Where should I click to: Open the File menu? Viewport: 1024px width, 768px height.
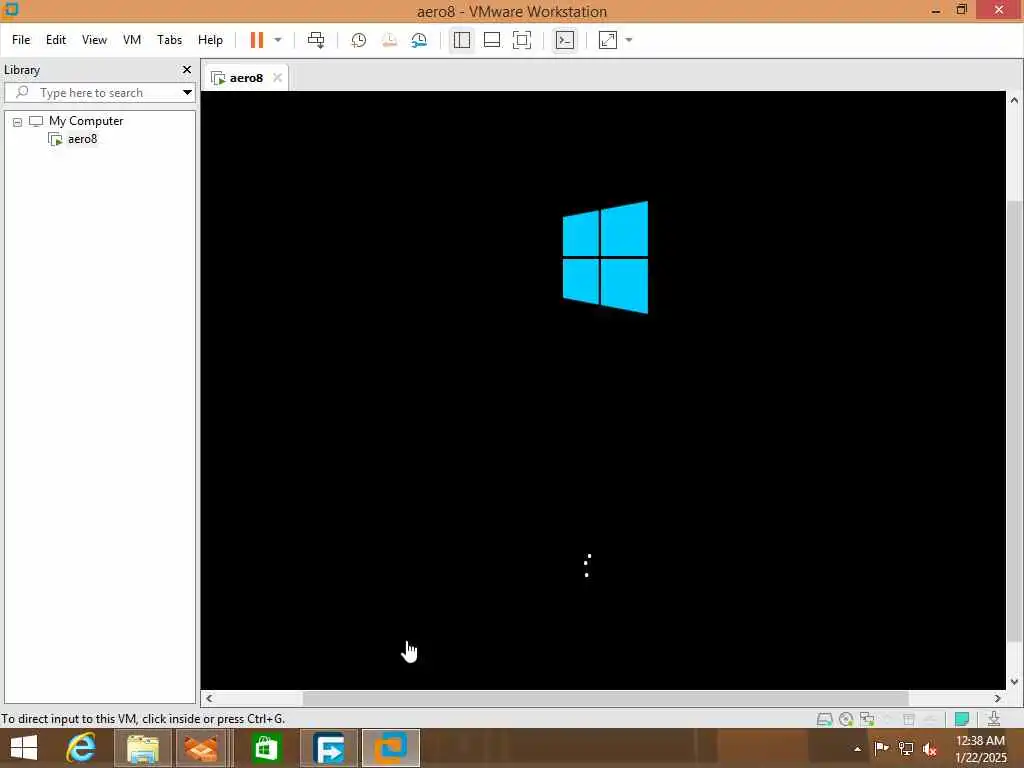click(21, 40)
